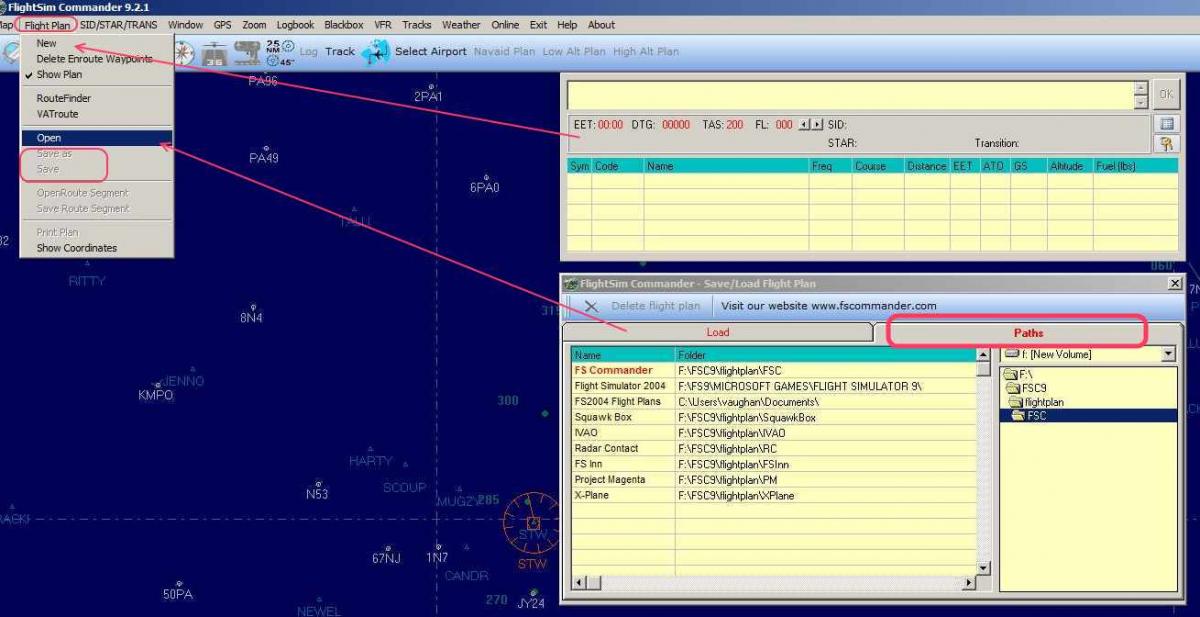Select the X-Plane path row

click(x=772, y=495)
